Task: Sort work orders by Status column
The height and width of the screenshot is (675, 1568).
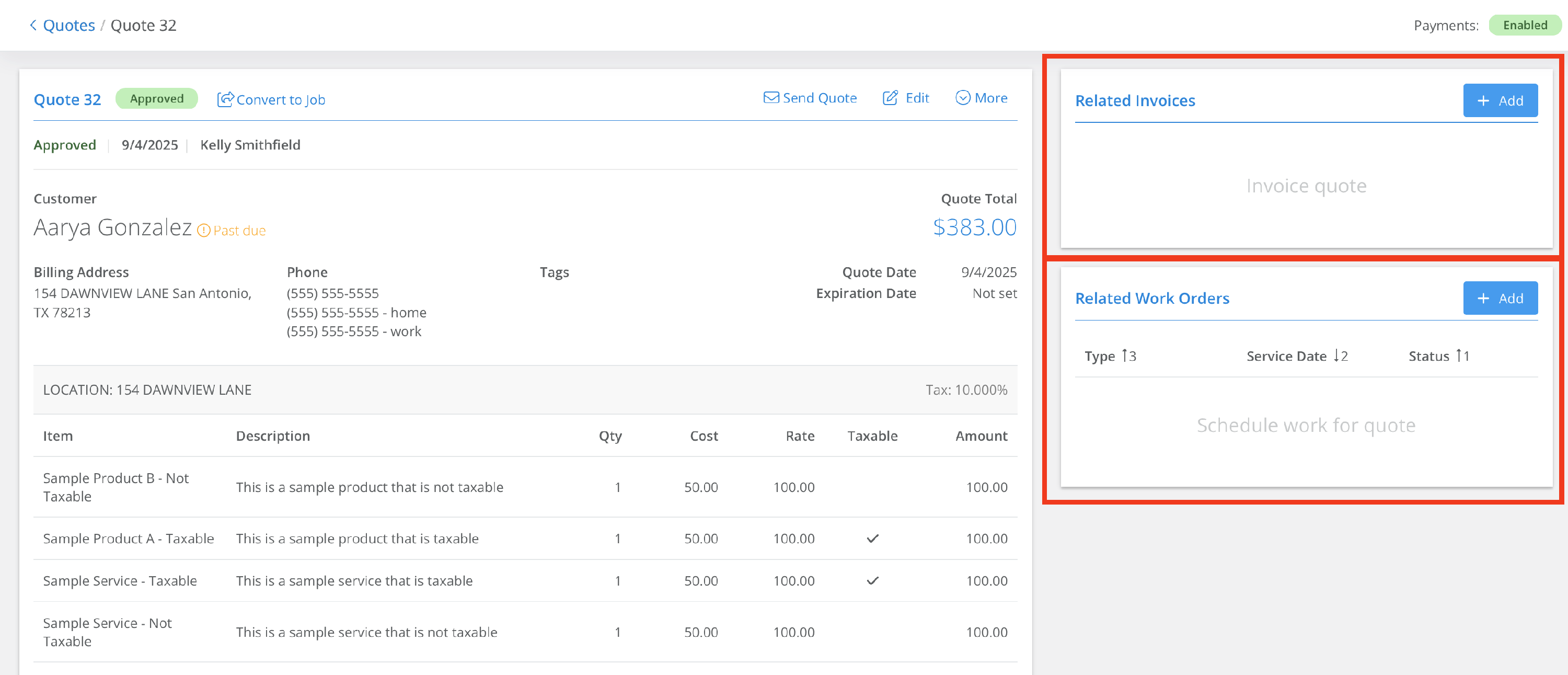Action: [1428, 356]
